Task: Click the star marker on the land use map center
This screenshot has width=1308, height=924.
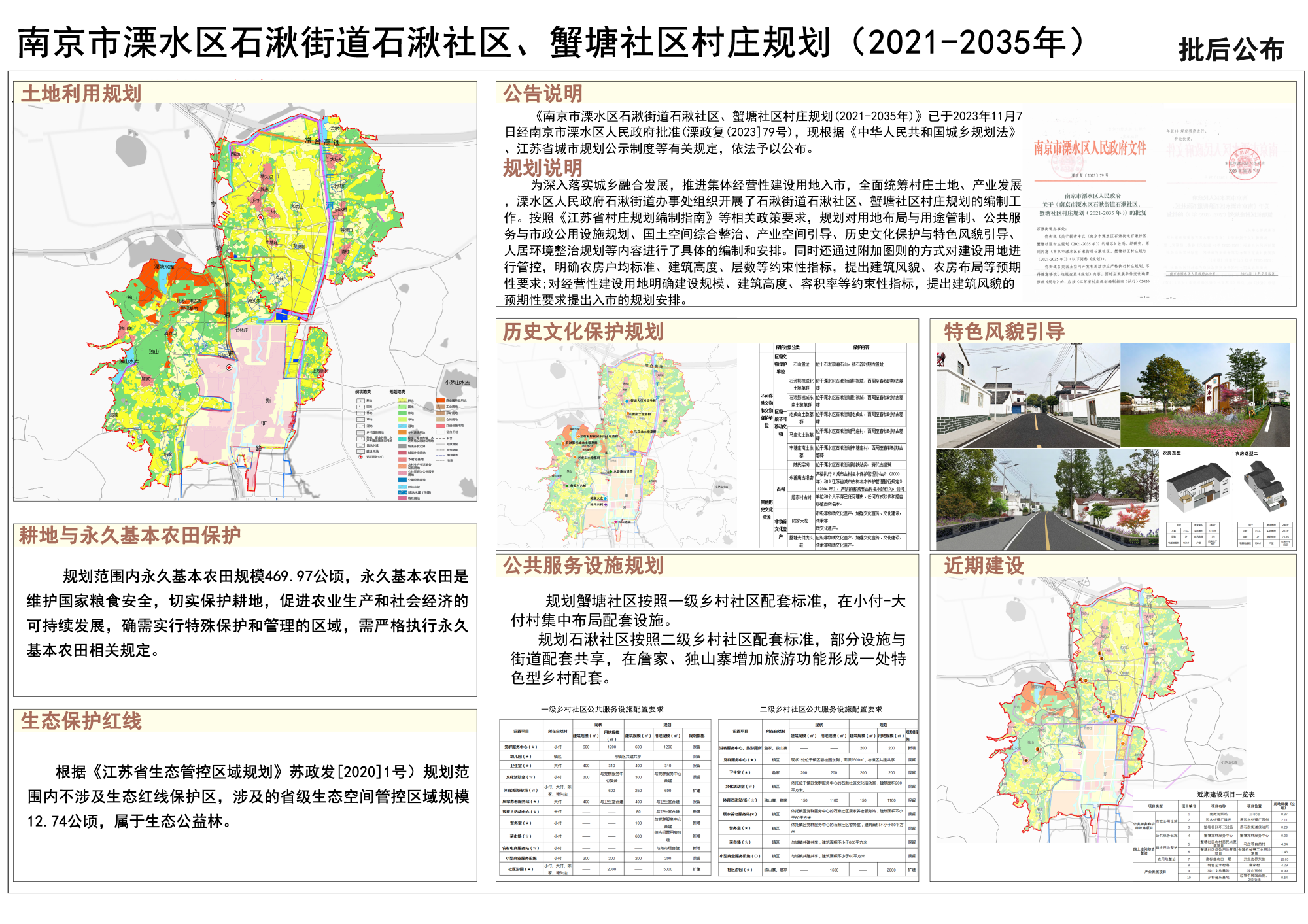Action: (230, 367)
